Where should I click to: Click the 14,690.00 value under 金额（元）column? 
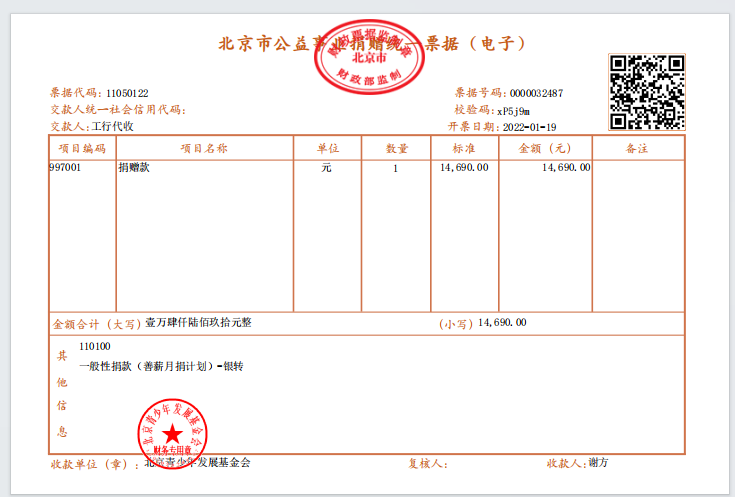coord(565,168)
